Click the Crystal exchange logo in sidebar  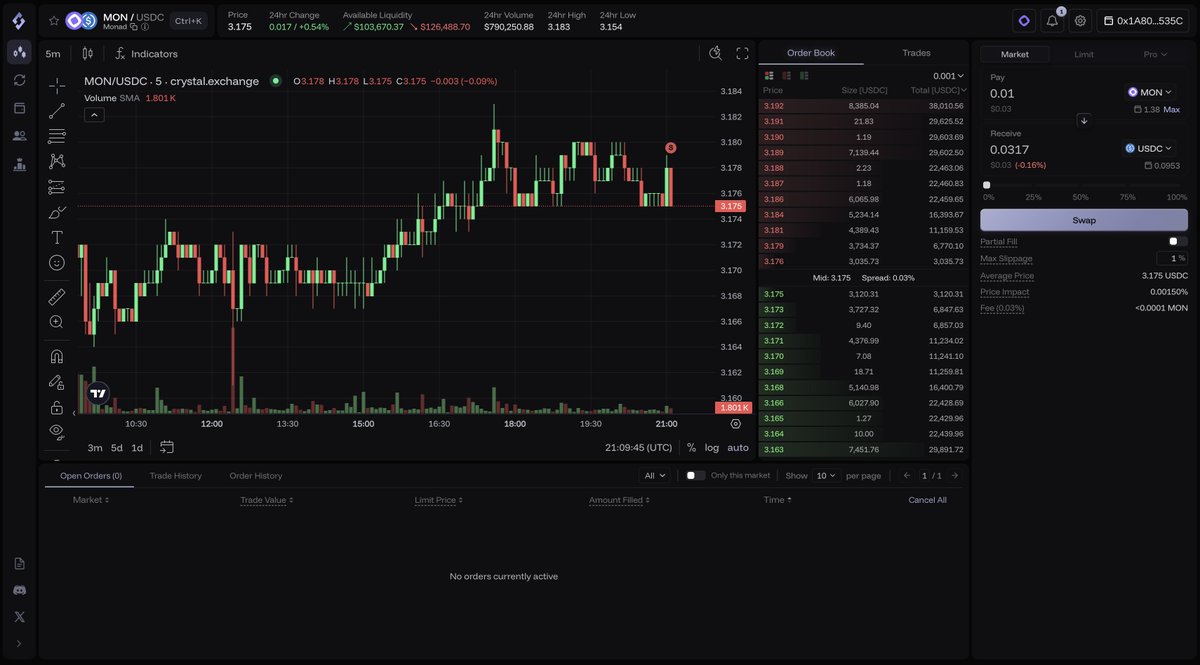19,20
